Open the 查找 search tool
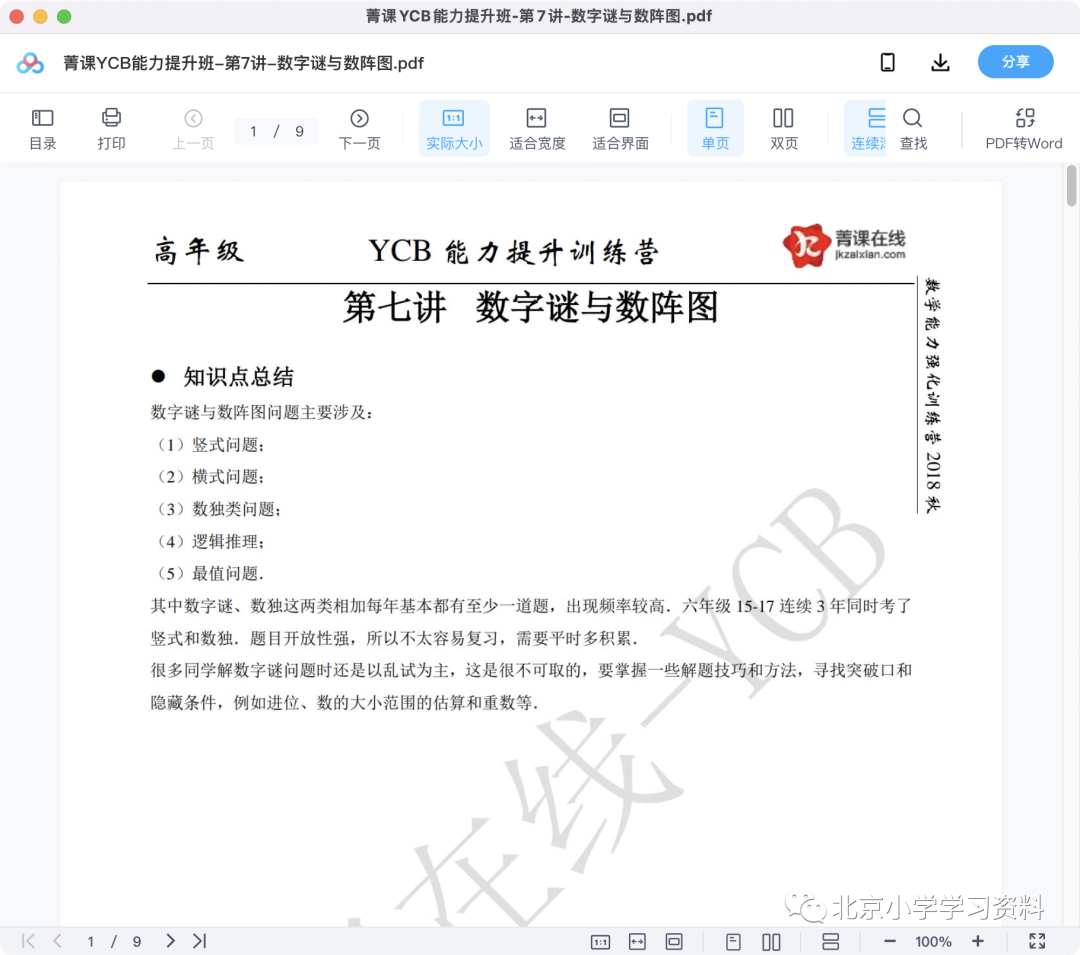This screenshot has height=955, width=1080. pos(913,129)
